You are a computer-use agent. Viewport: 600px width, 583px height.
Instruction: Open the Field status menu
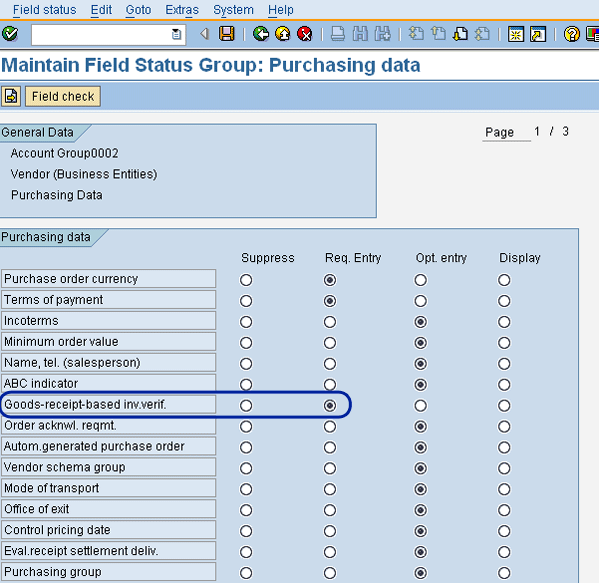point(44,9)
